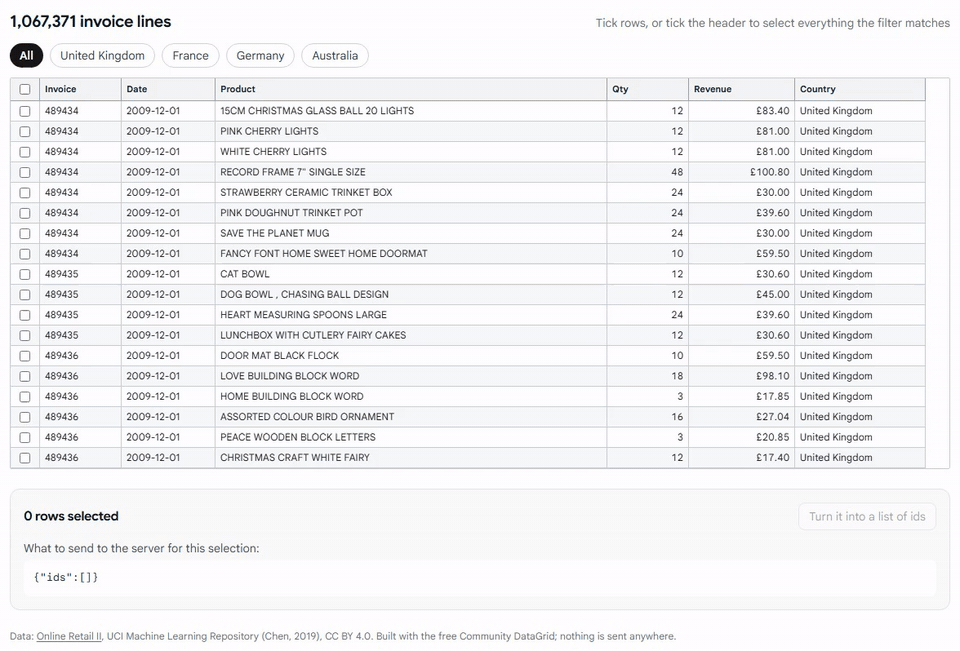The width and height of the screenshot is (960, 651).
Task: Click the Qty 18 cell
Action: 648,376
